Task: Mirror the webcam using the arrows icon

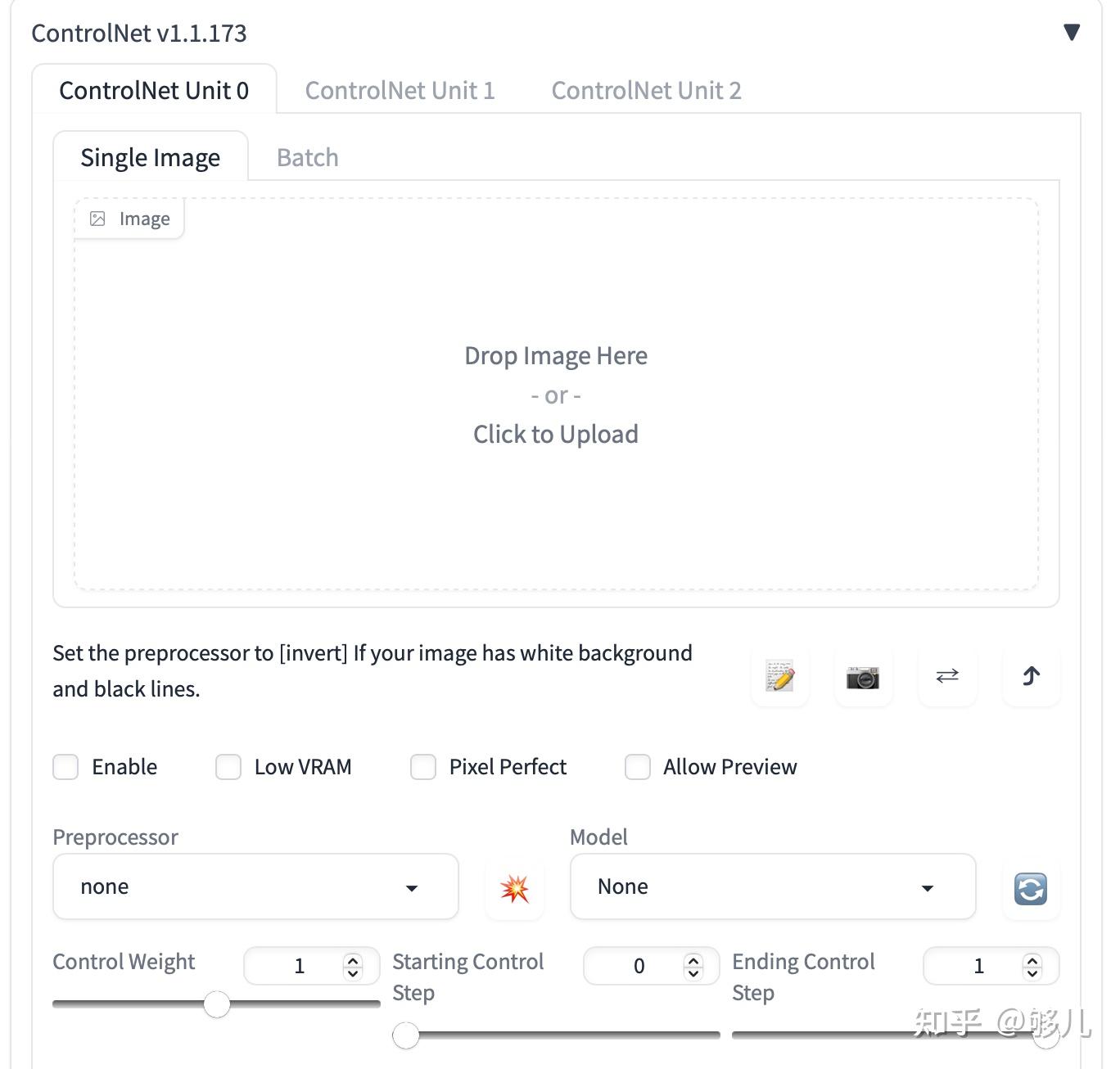Action: click(946, 676)
